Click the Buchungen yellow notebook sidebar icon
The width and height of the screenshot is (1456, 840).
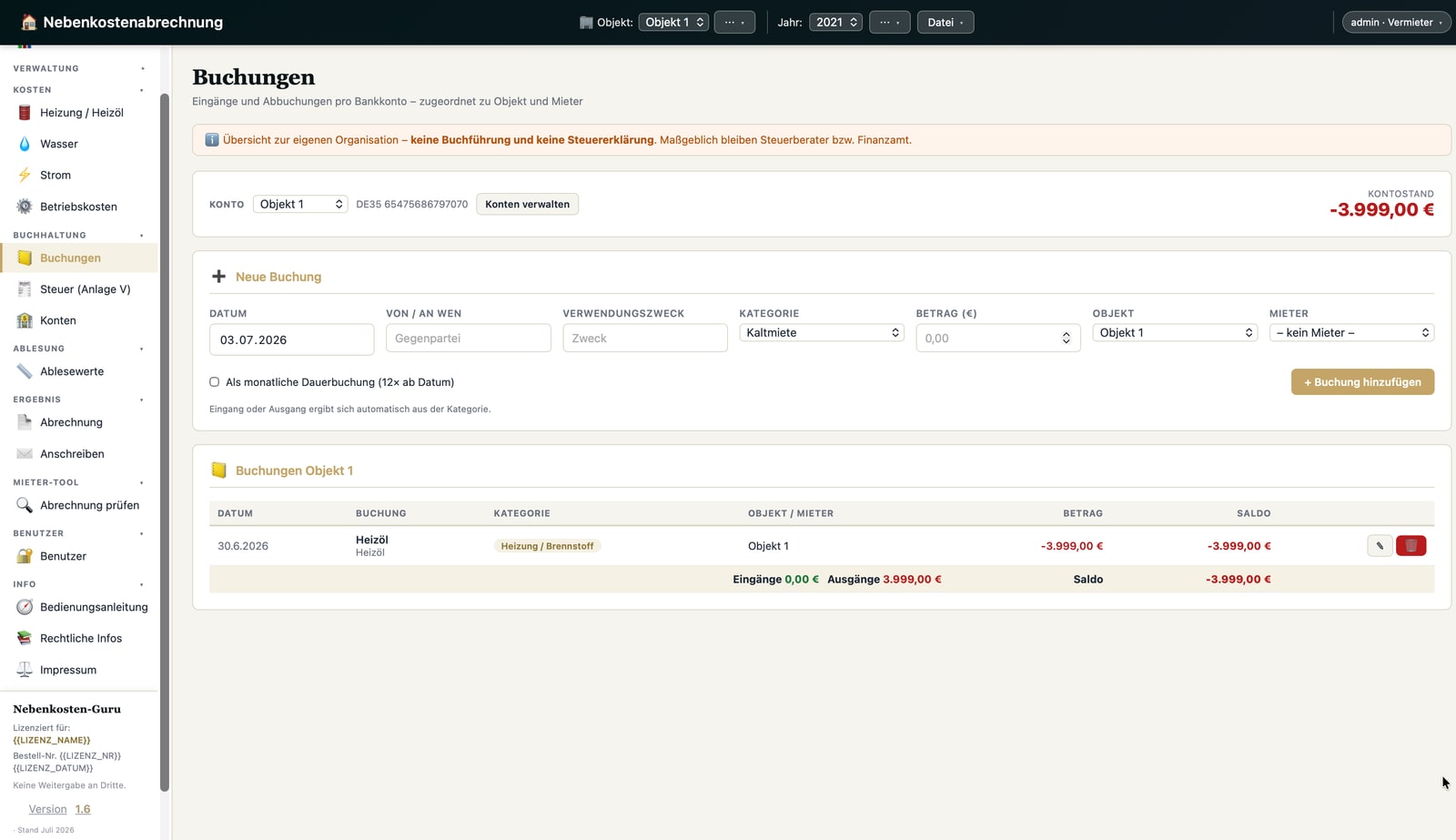tap(25, 258)
